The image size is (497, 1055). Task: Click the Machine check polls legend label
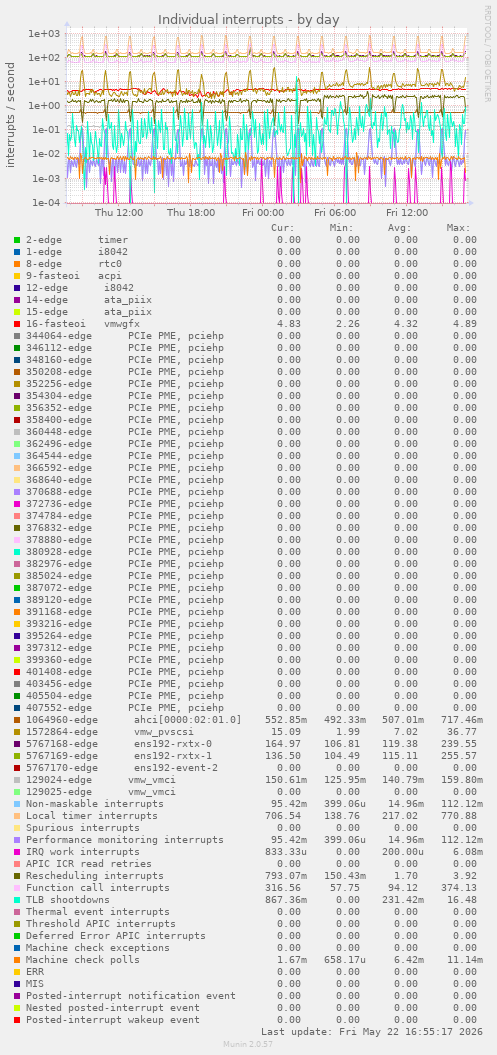[83, 960]
